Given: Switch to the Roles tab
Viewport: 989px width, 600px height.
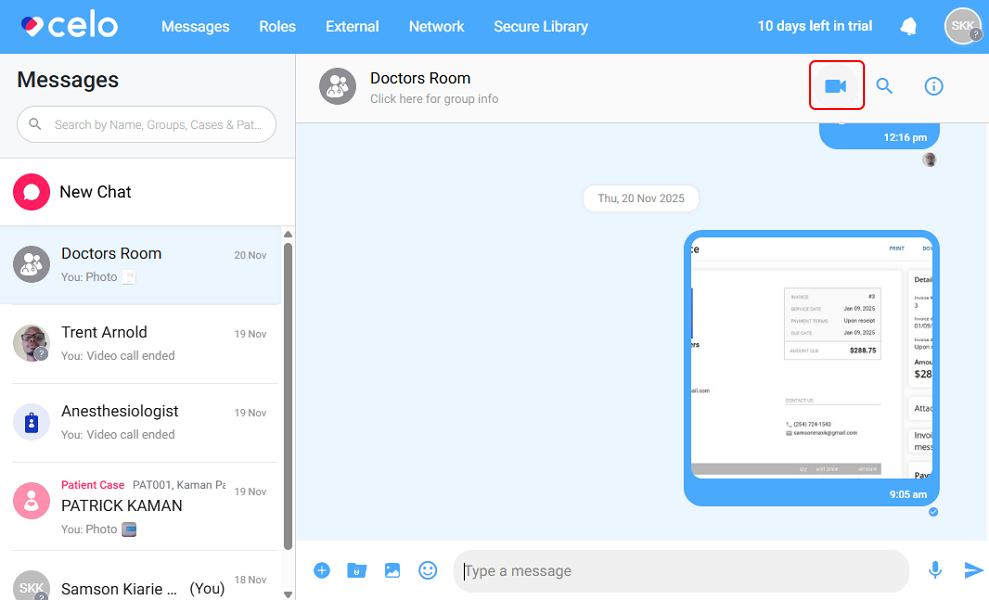Looking at the screenshot, I should 277,27.
